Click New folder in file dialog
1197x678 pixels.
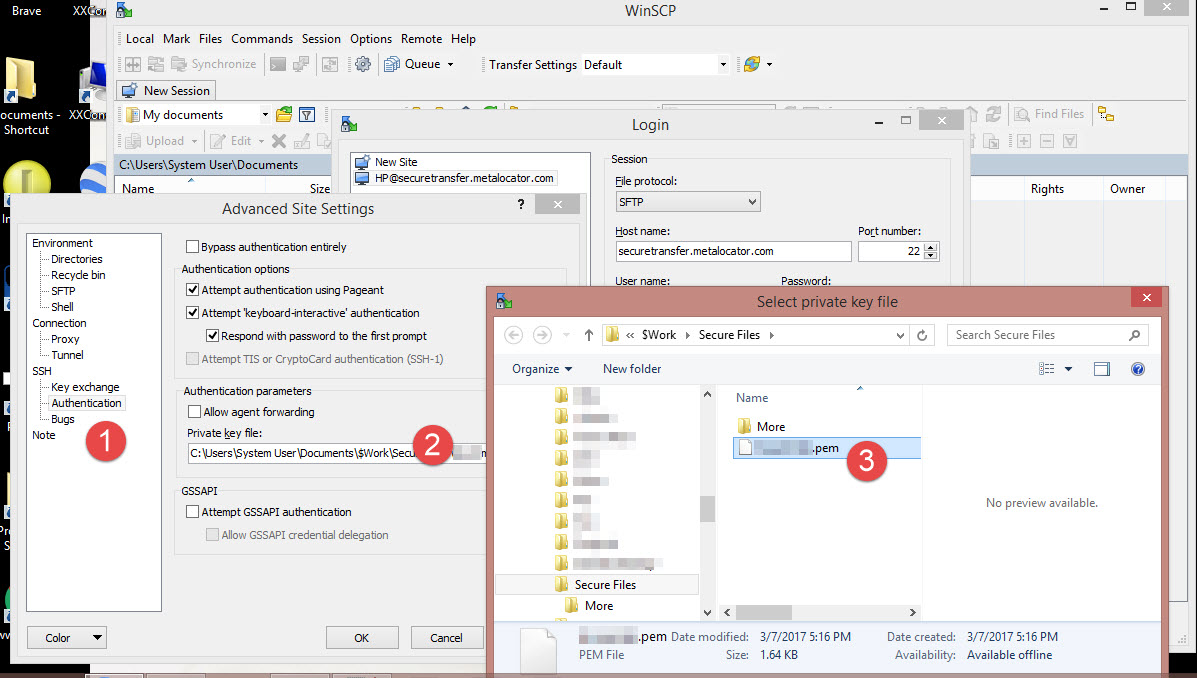[x=632, y=369]
